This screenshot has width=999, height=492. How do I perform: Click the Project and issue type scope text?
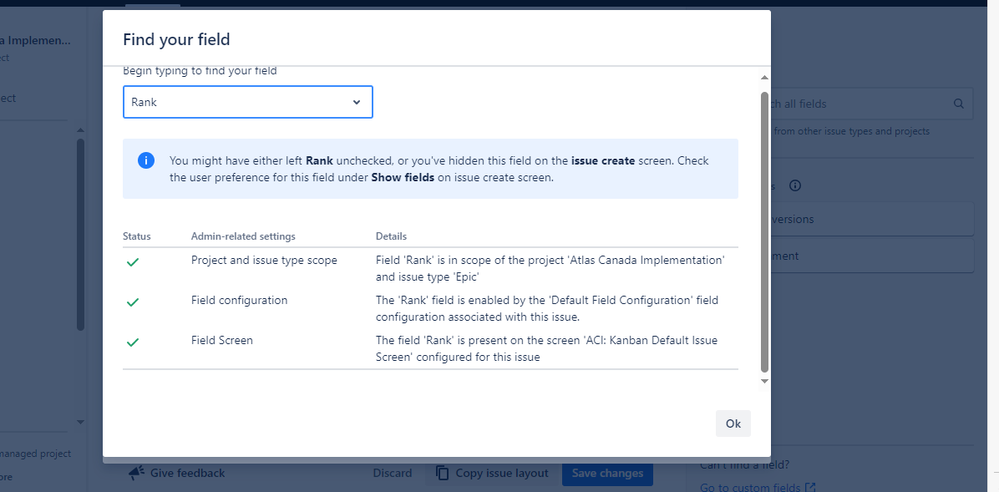(264, 260)
